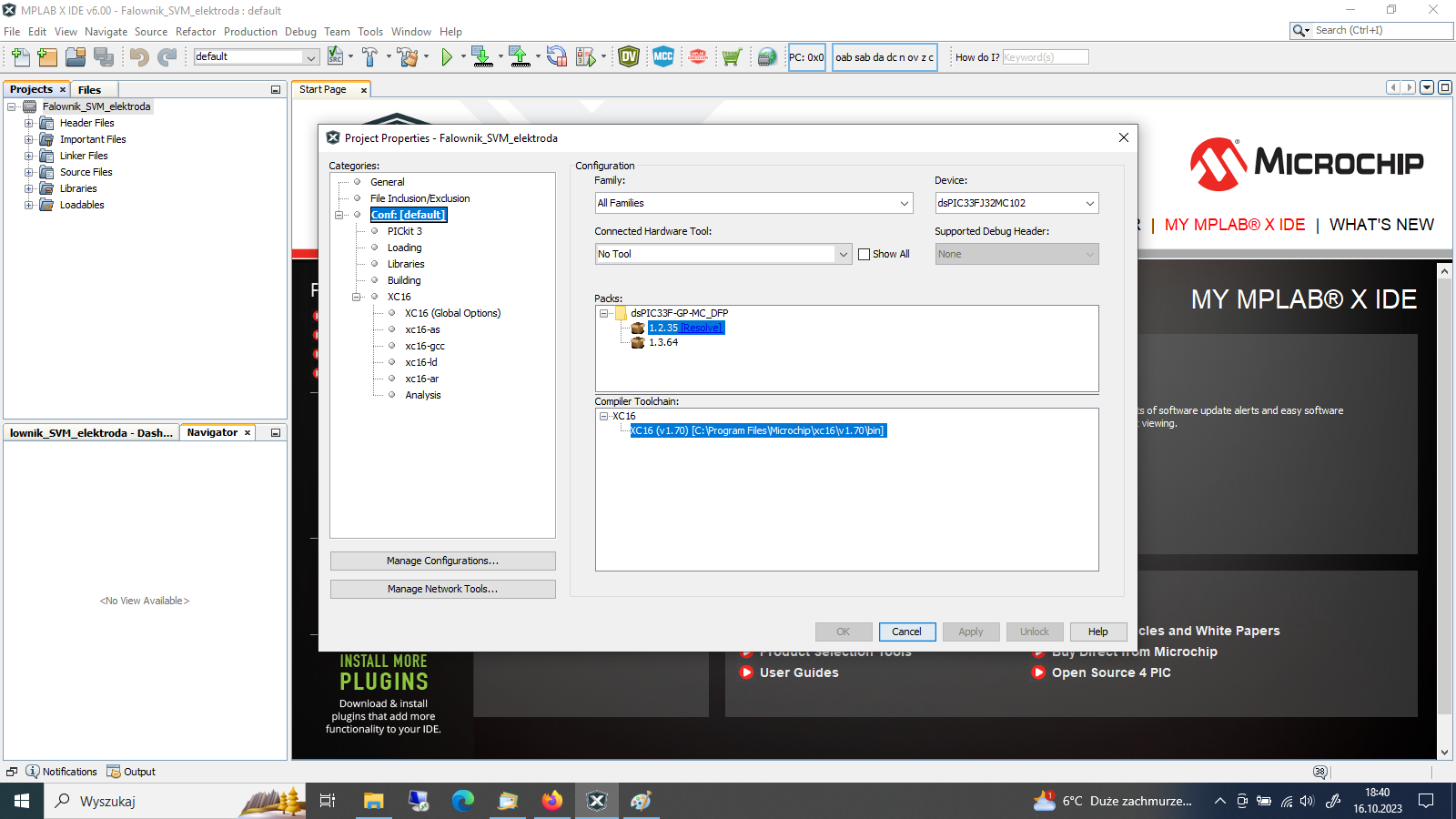This screenshot has height=819, width=1456.
Task: Collapse the dsPIC33F-GP-MC_DFP pack node
Action: coord(603,313)
